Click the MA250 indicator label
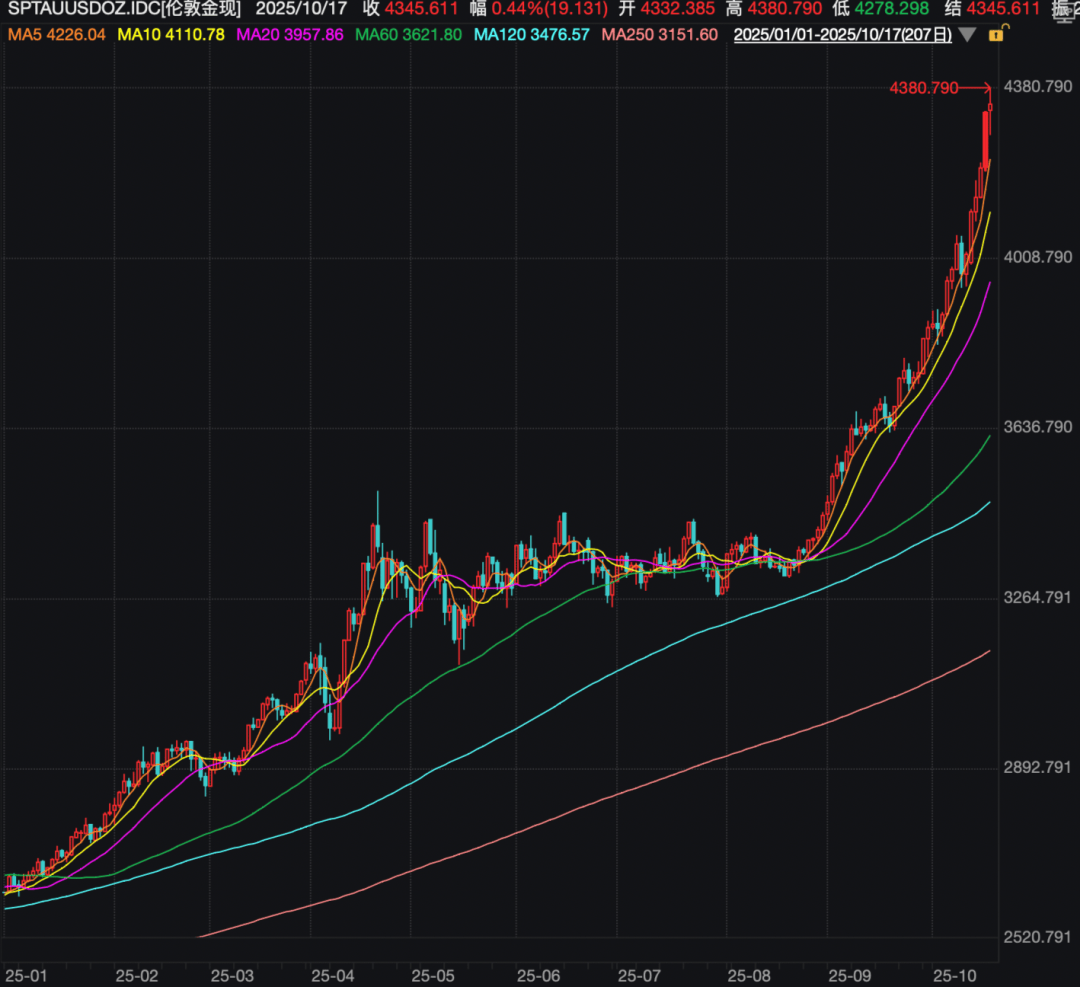The image size is (1080, 987). tap(660, 35)
